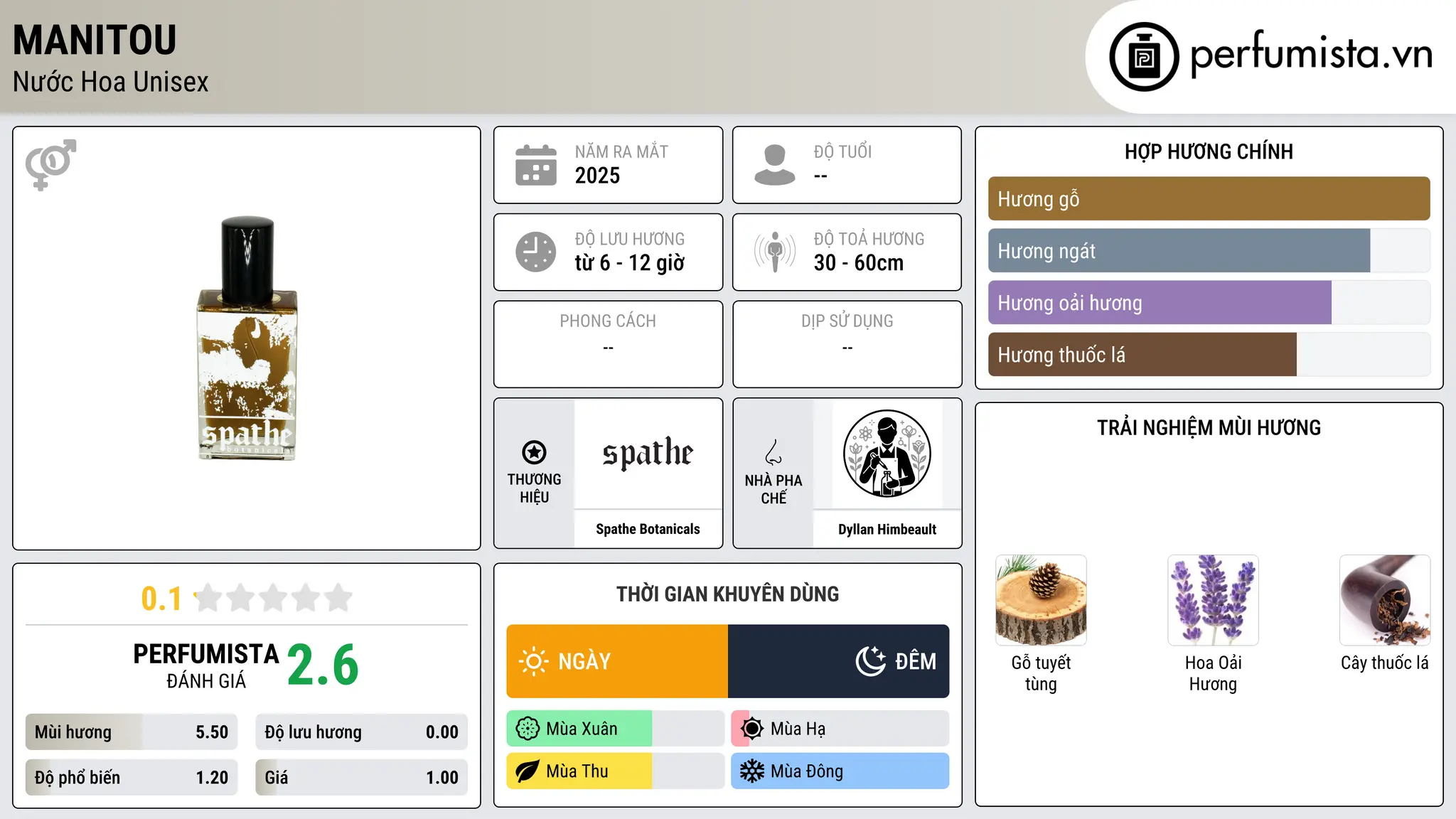Click the Perfumista đánh giá label

coord(206,665)
